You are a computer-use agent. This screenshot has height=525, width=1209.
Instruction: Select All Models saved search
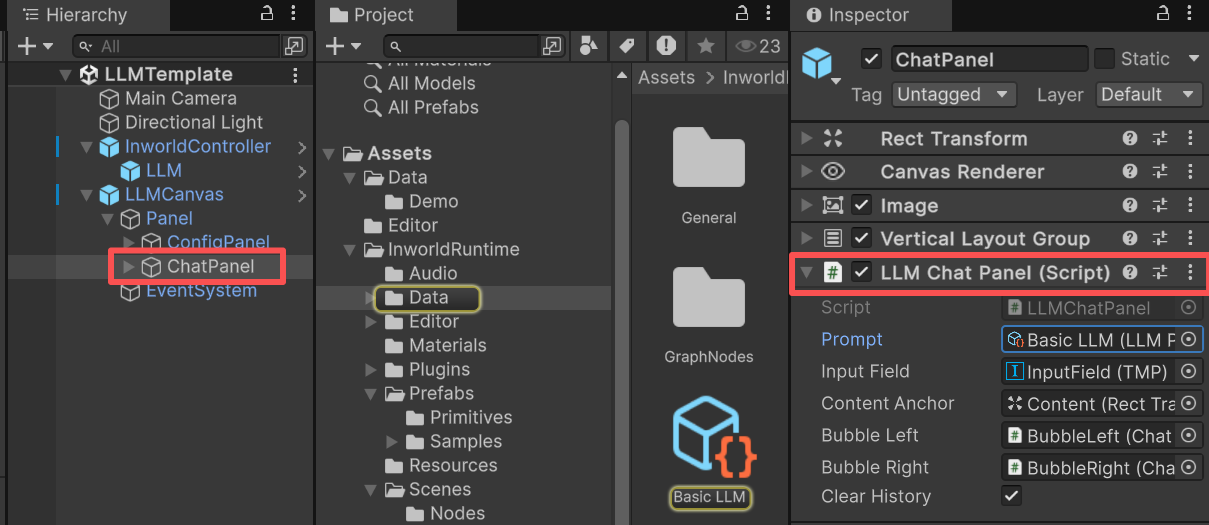(431, 83)
